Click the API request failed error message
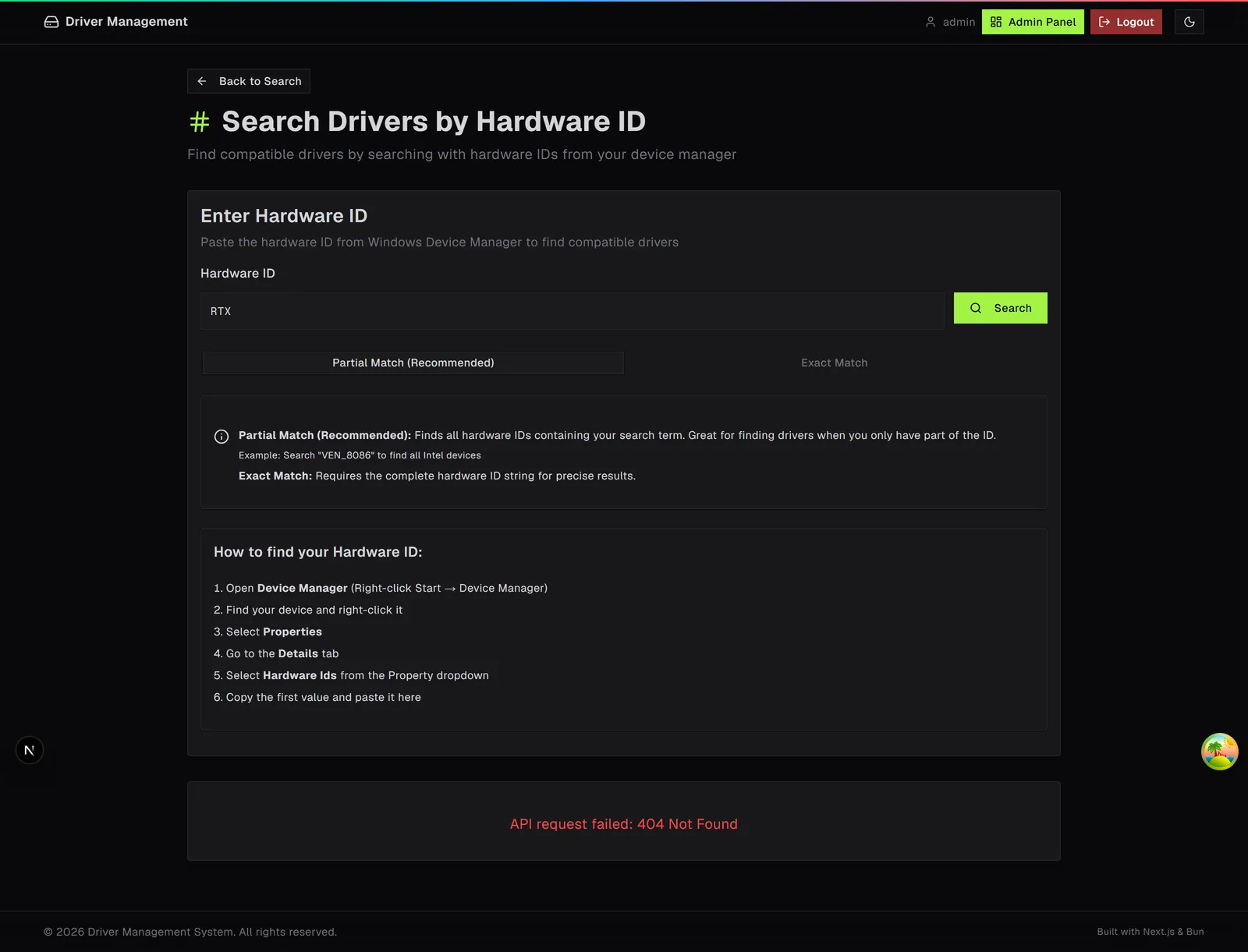Screen dimensions: 1248x952 624,824
